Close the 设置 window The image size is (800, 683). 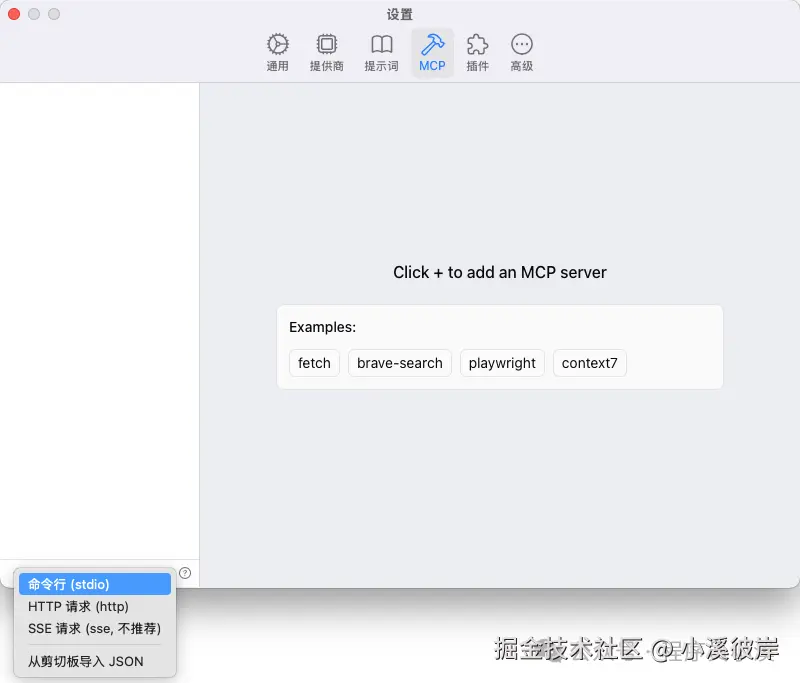click(x=12, y=14)
